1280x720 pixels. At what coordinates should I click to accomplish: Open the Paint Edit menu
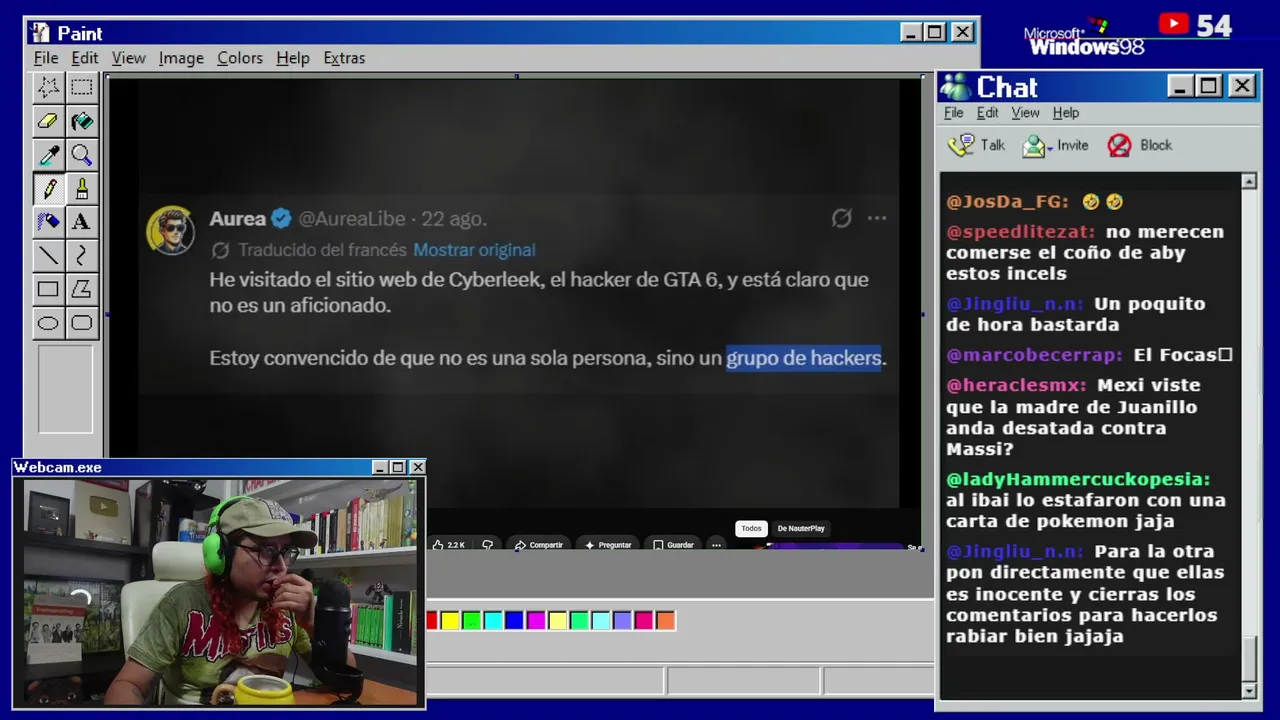84,58
